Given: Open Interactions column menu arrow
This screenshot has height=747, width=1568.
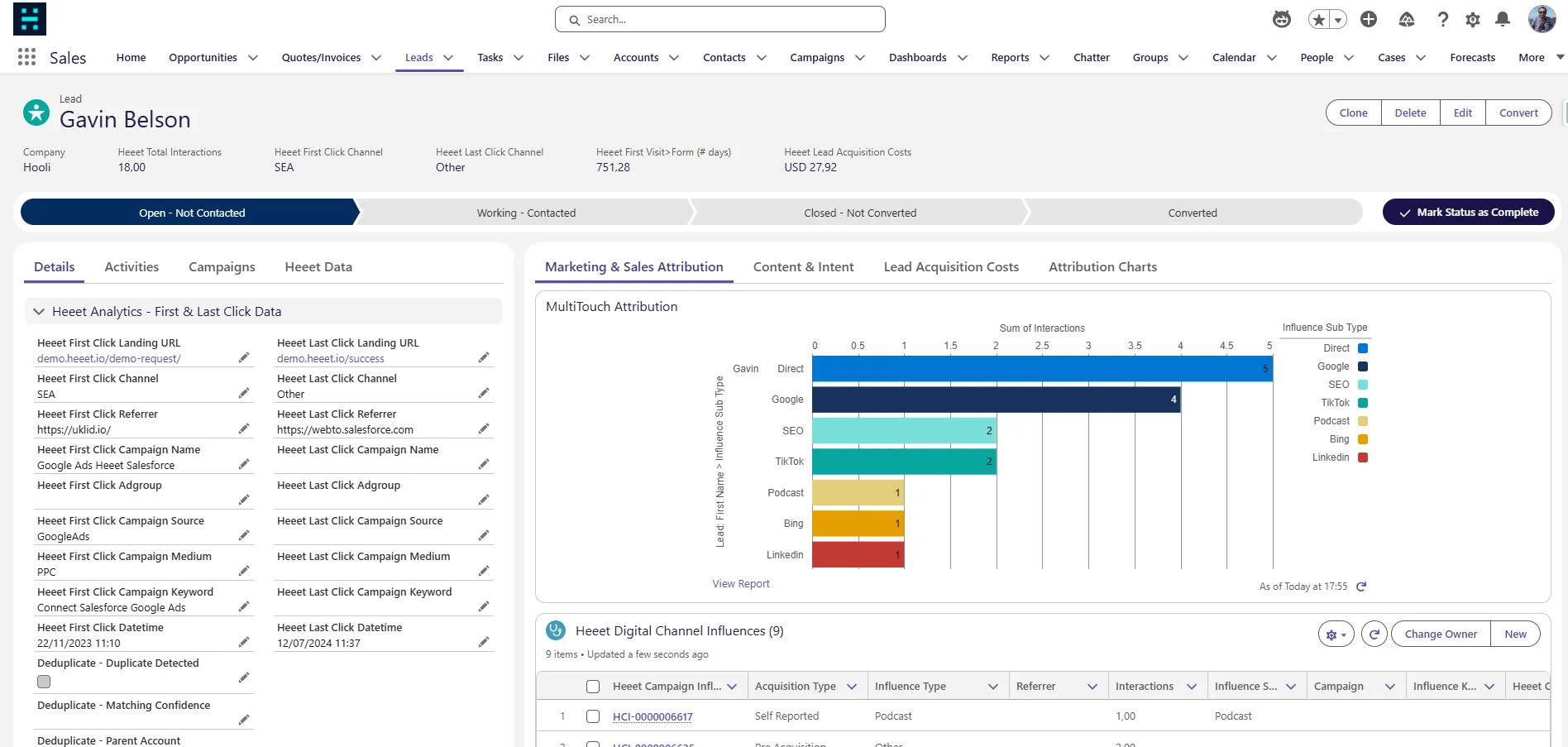Looking at the screenshot, I should (1192, 687).
